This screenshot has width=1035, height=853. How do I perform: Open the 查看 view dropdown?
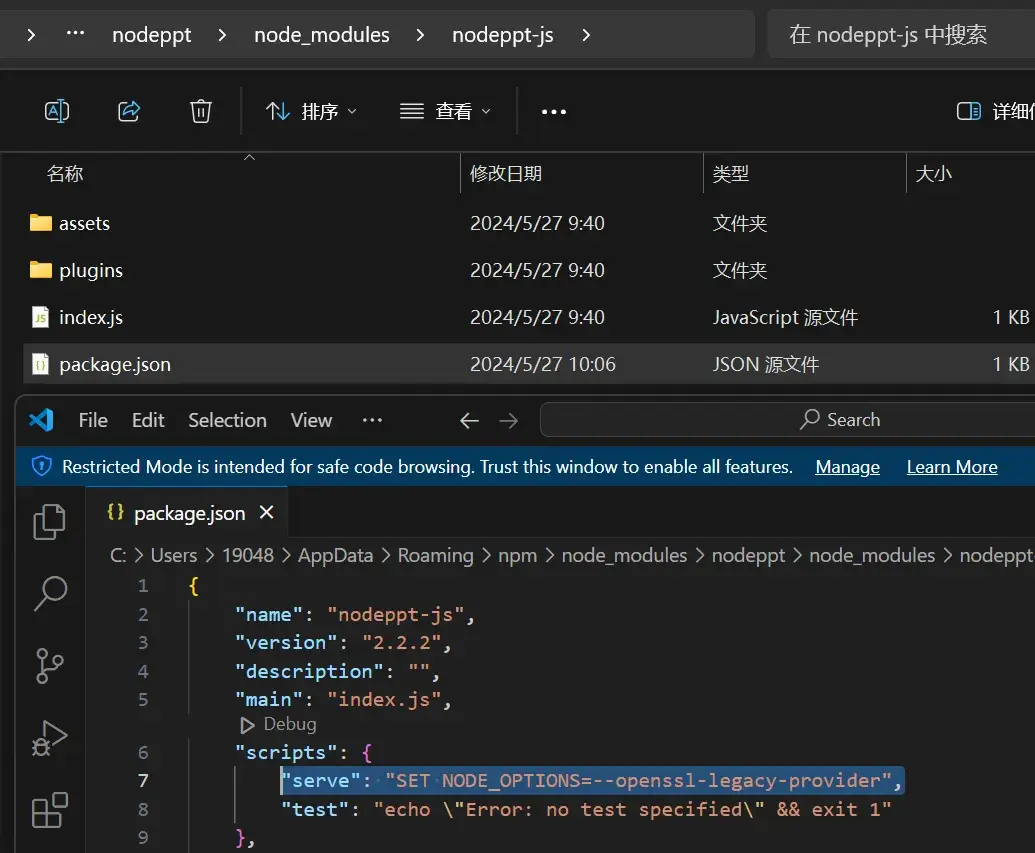click(x=446, y=112)
